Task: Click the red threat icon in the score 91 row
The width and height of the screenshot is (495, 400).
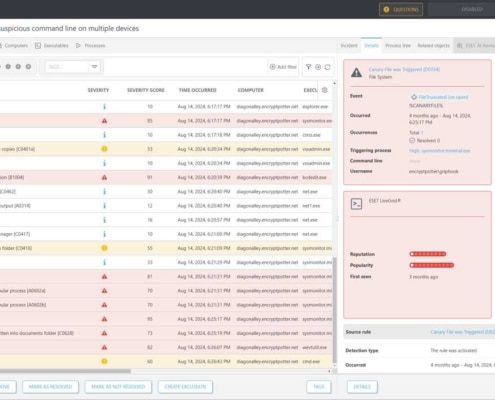Action: 104,177
